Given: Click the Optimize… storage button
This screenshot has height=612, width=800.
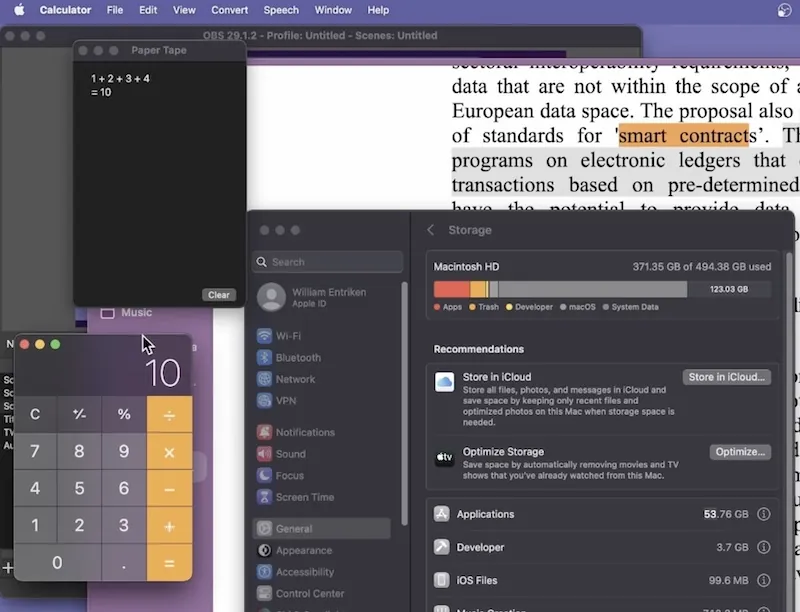Looking at the screenshot, I should [740, 452].
